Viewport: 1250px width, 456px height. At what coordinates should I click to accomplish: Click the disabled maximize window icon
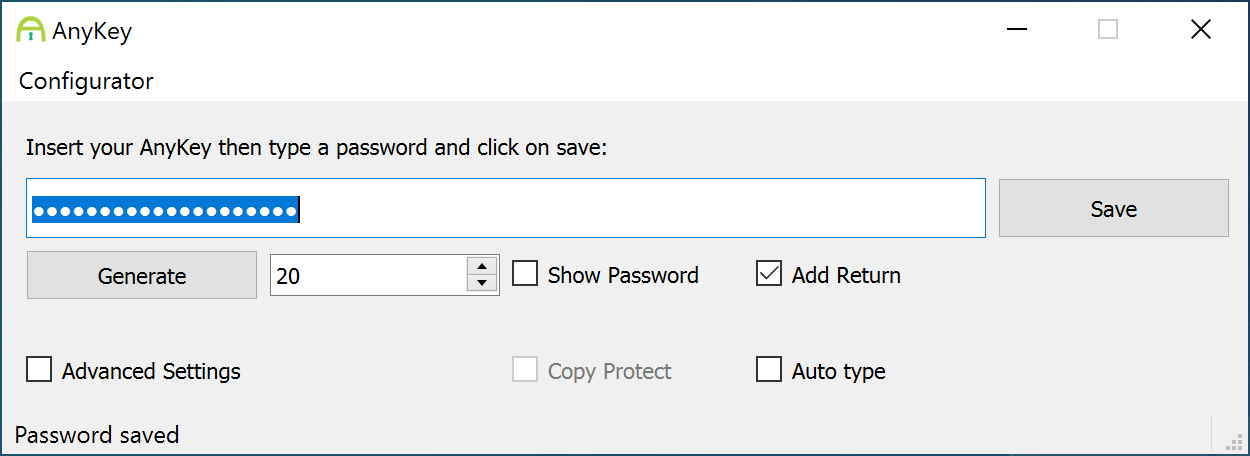tap(1108, 30)
